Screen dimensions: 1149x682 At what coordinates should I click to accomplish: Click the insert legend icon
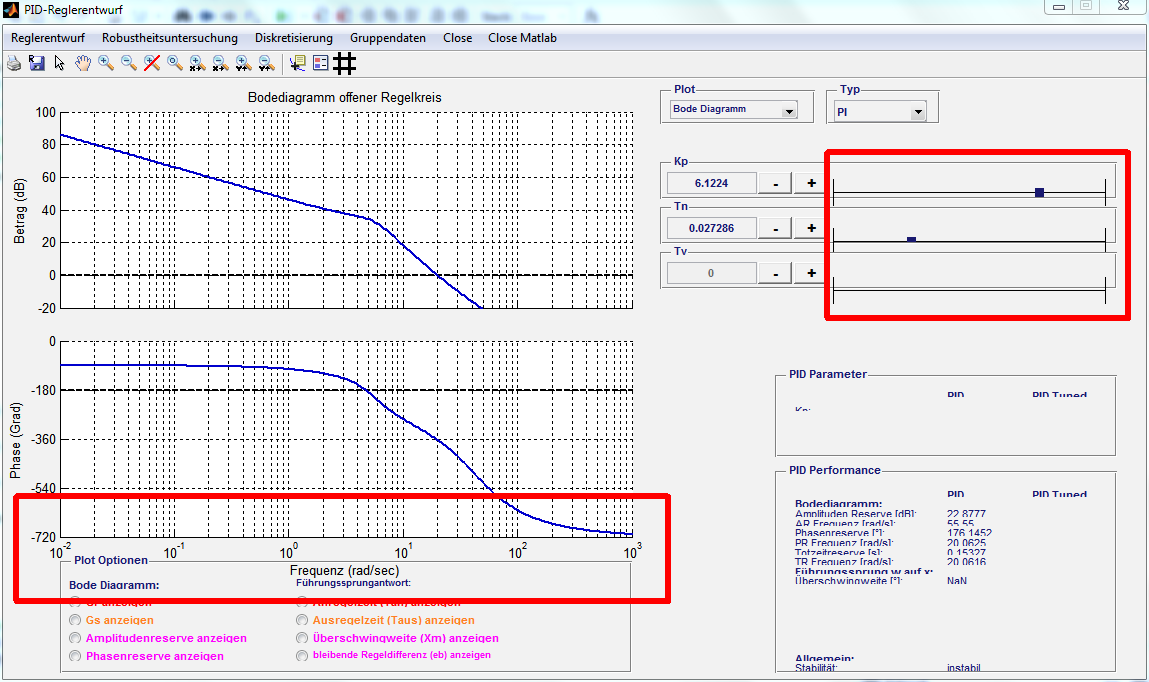[320, 64]
